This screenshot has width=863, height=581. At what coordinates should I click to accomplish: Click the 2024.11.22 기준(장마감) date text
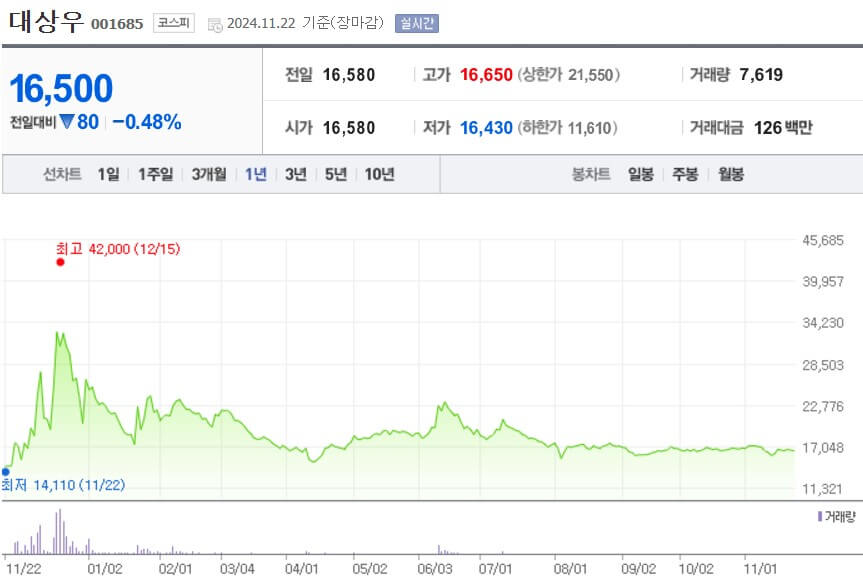click(x=305, y=23)
